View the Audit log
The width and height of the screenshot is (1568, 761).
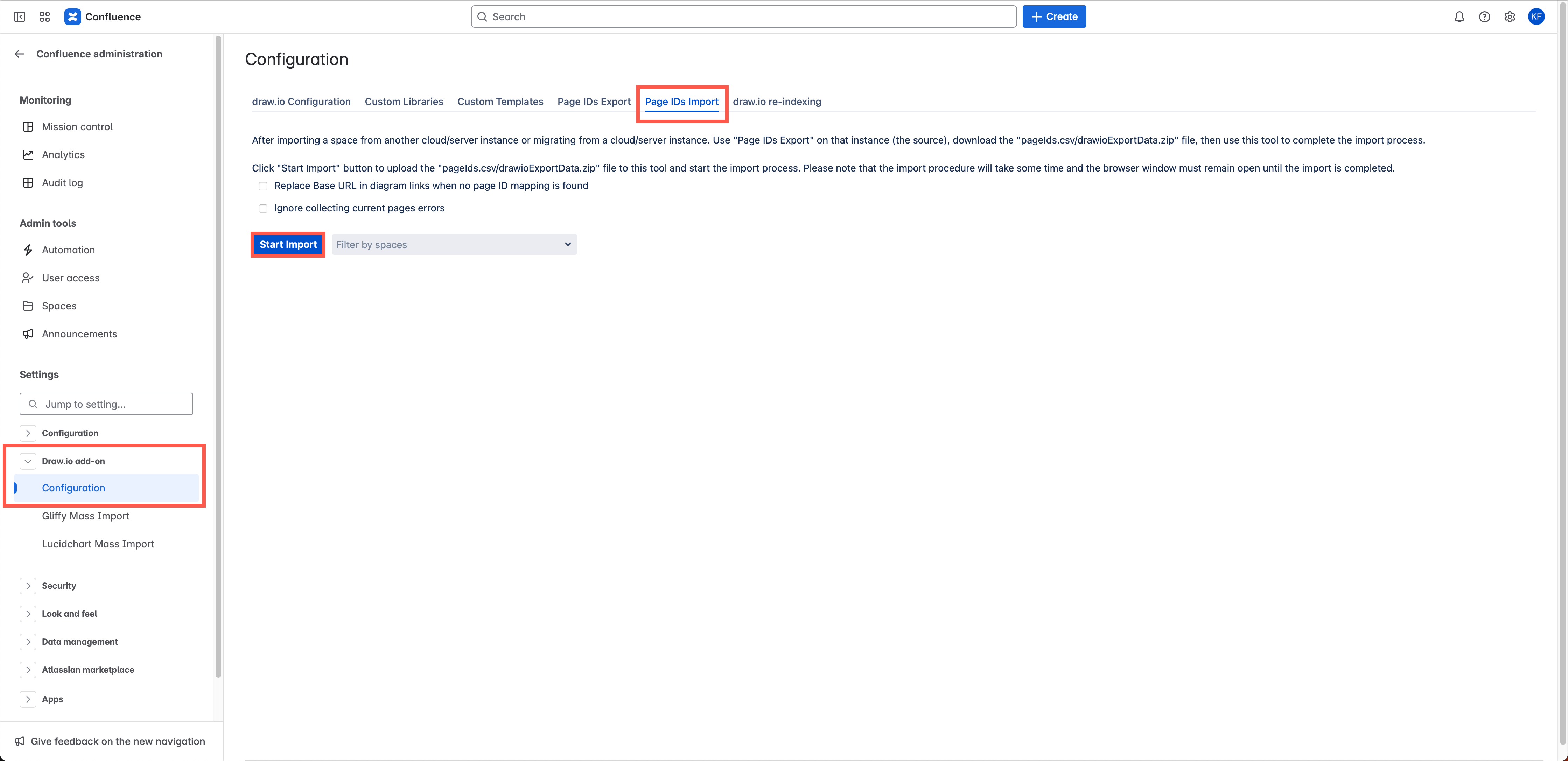63,183
